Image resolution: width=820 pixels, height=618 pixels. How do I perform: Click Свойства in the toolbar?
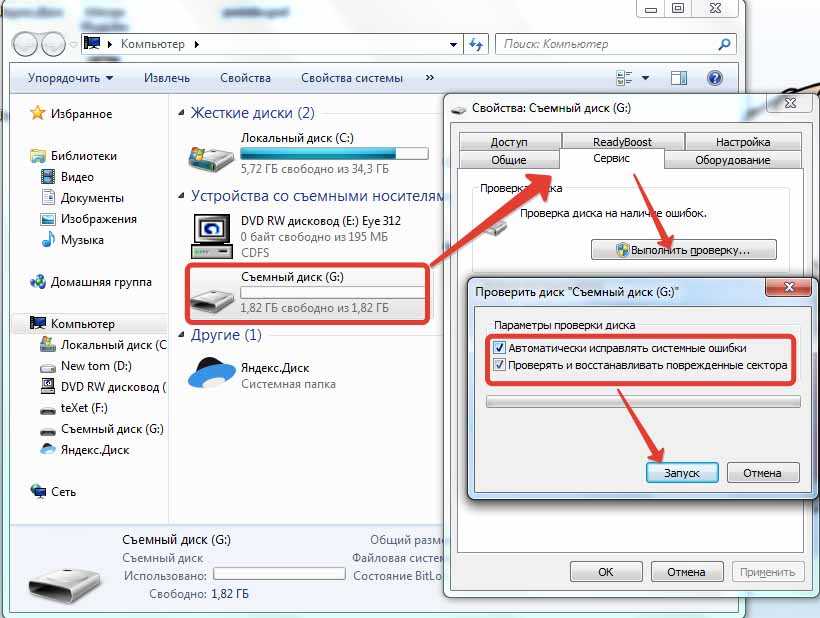point(245,78)
